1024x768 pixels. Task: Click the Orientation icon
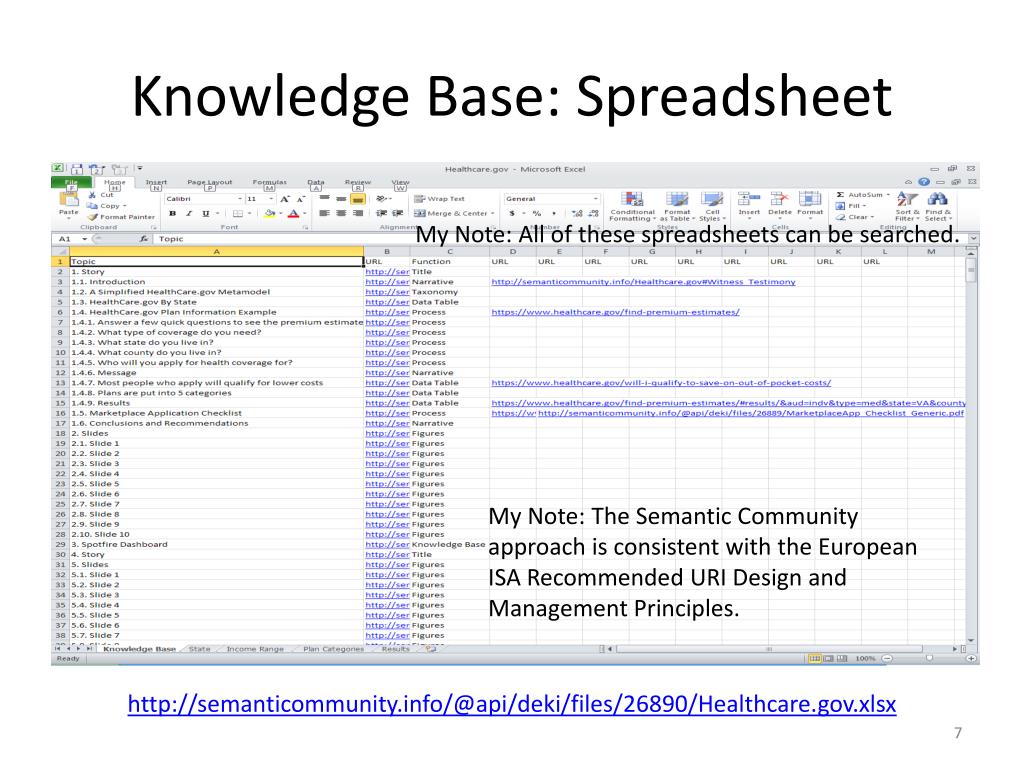point(381,199)
